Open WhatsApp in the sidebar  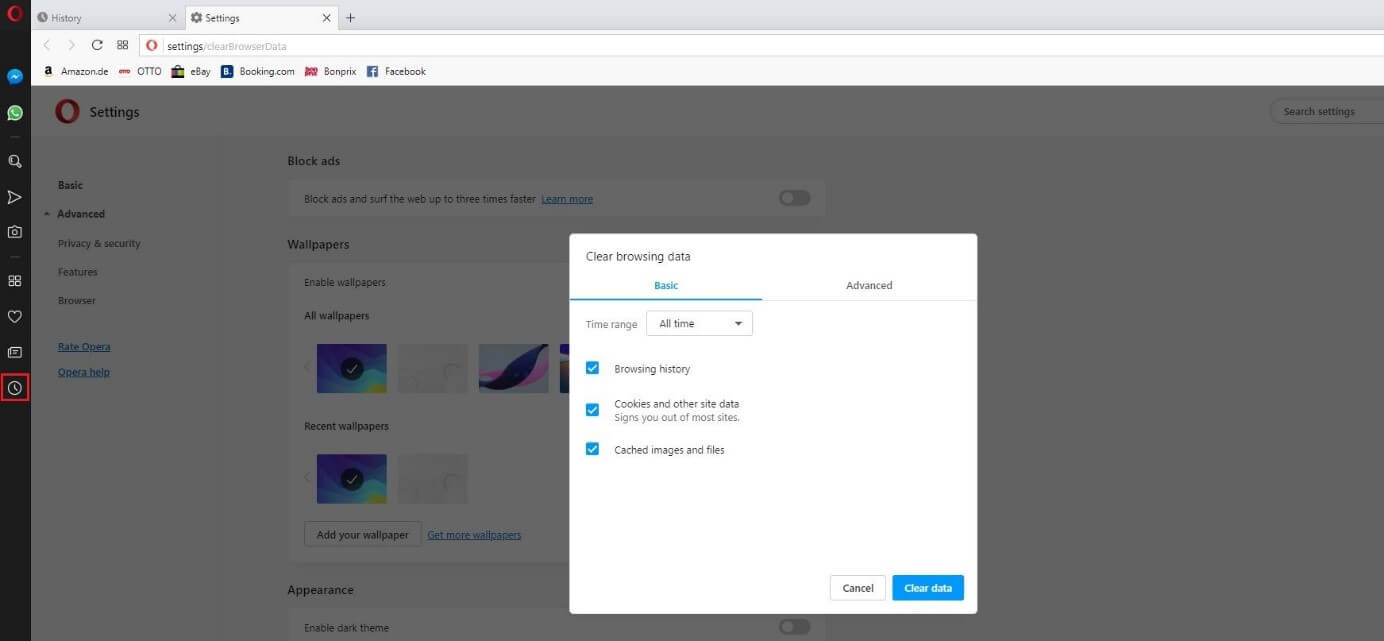[15, 113]
